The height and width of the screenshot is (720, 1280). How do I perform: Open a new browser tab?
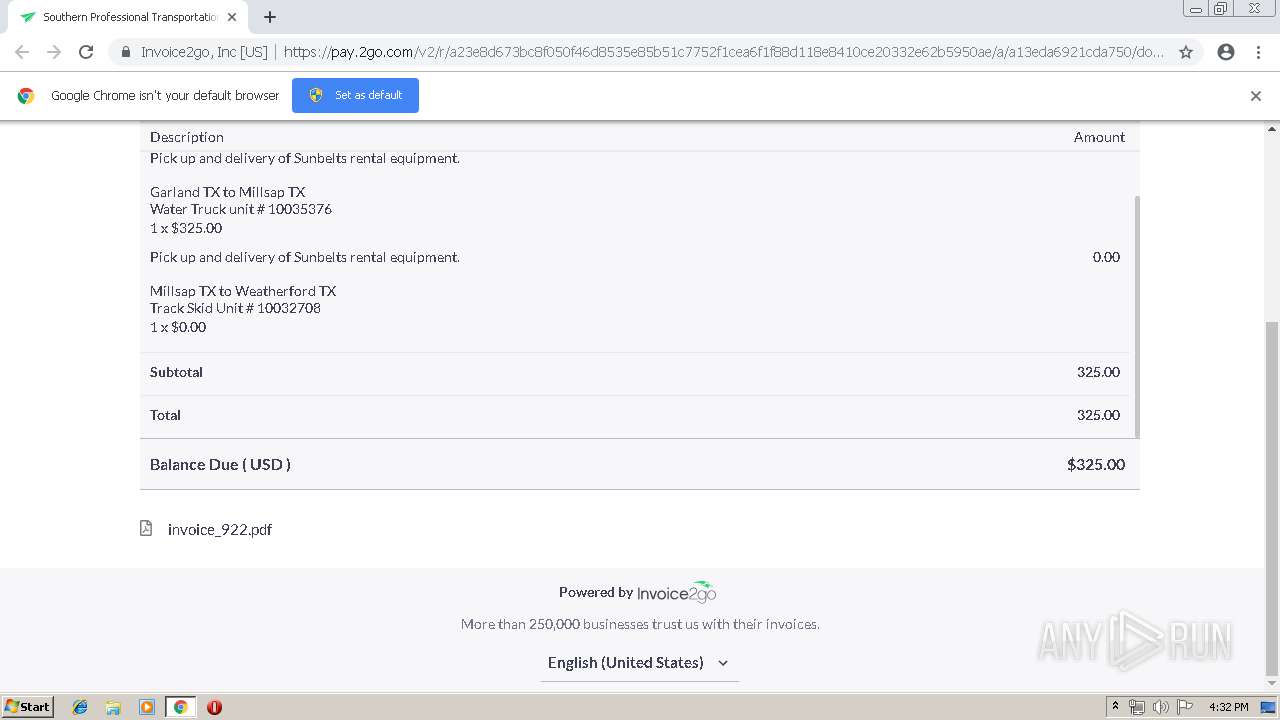tap(270, 17)
